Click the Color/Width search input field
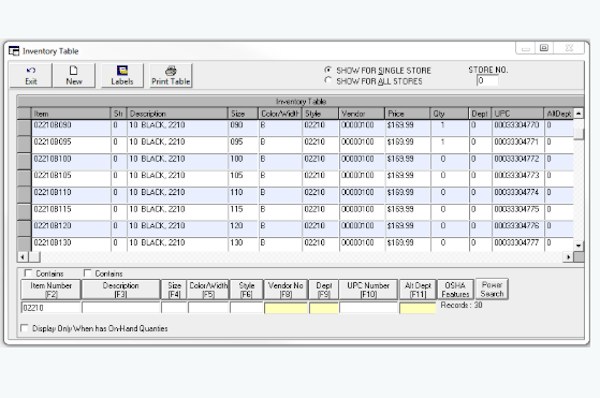Image resolution: width=600 pixels, height=398 pixels. click(x=209, y=308)
